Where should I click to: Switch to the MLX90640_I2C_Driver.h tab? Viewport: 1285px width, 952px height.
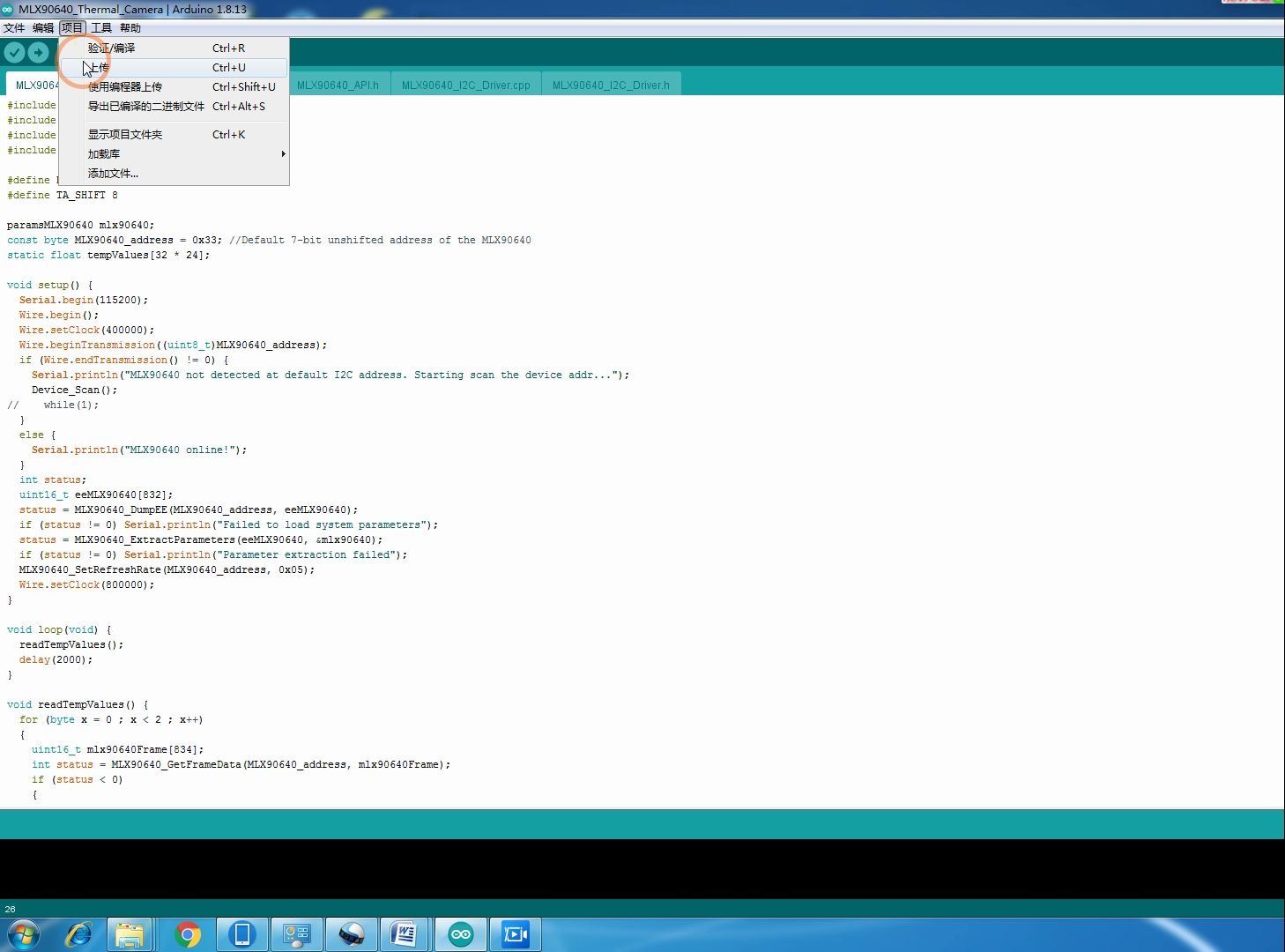tap(611, 86)
